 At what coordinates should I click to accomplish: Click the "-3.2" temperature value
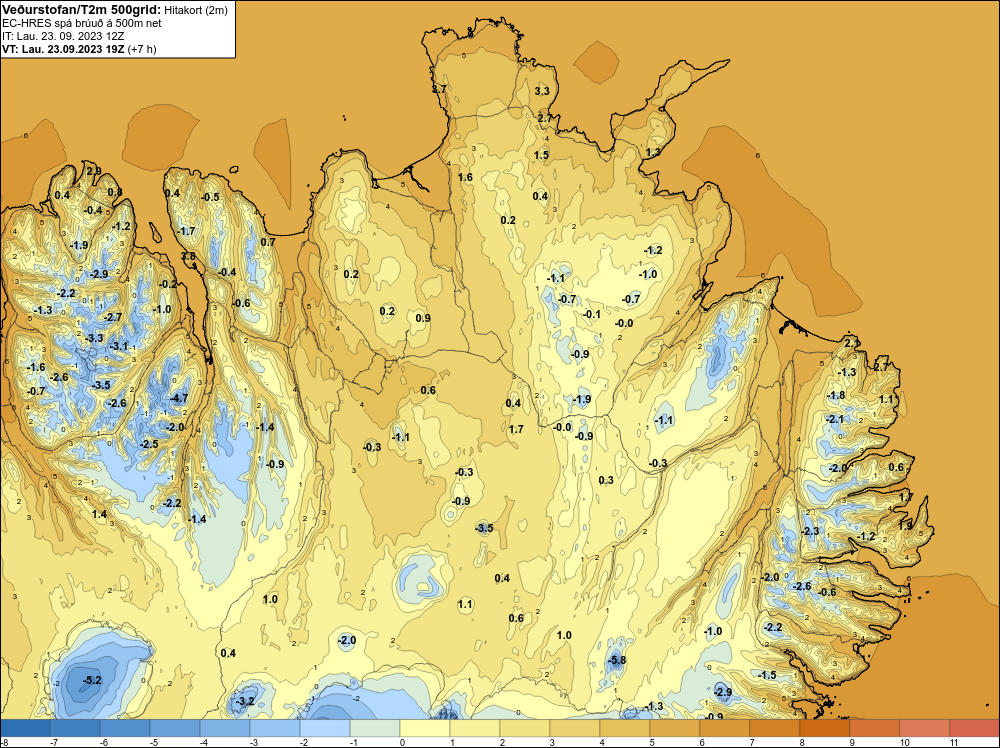click(245, 701)
